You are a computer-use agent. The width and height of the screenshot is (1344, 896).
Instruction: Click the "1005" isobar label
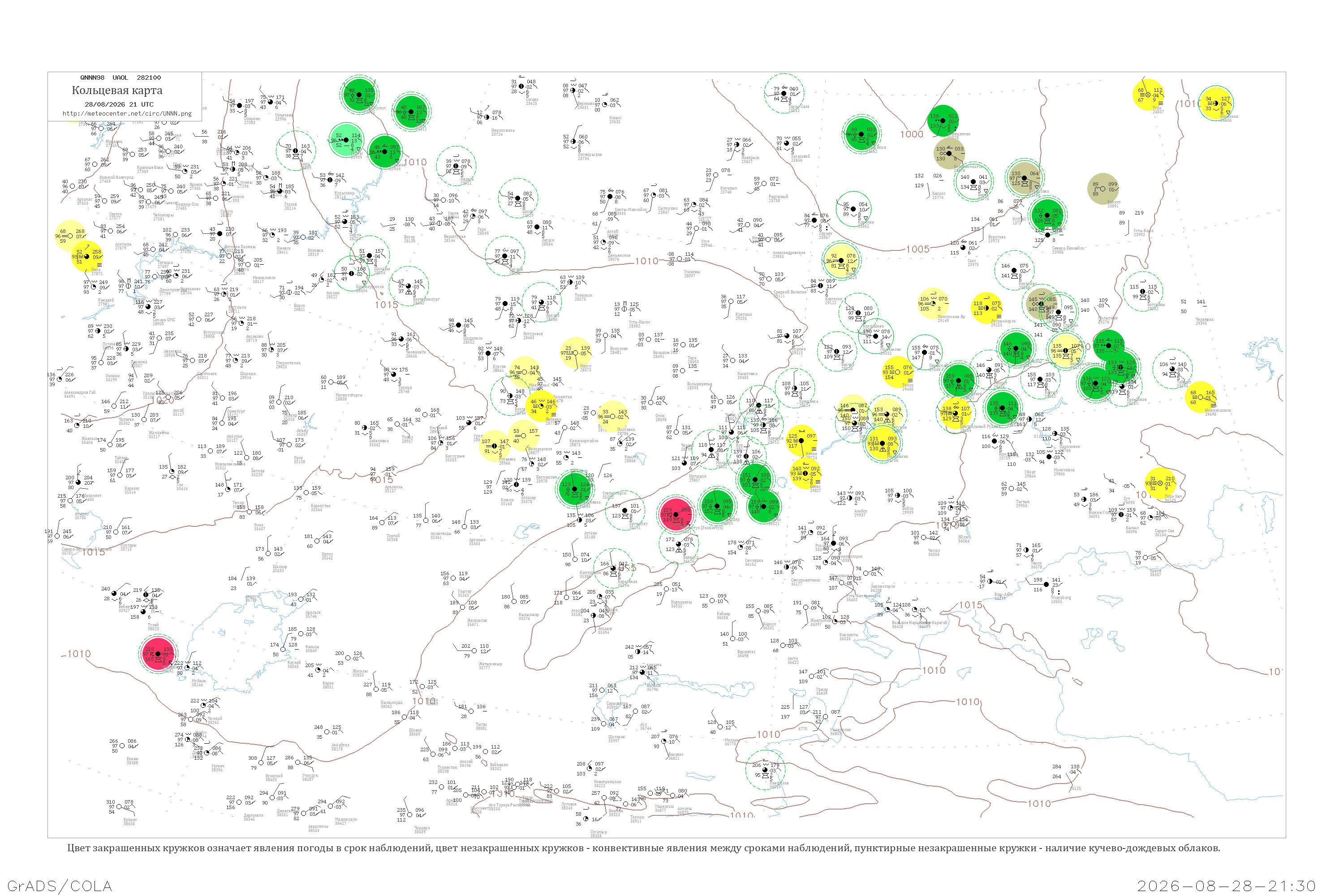(918, 249)
